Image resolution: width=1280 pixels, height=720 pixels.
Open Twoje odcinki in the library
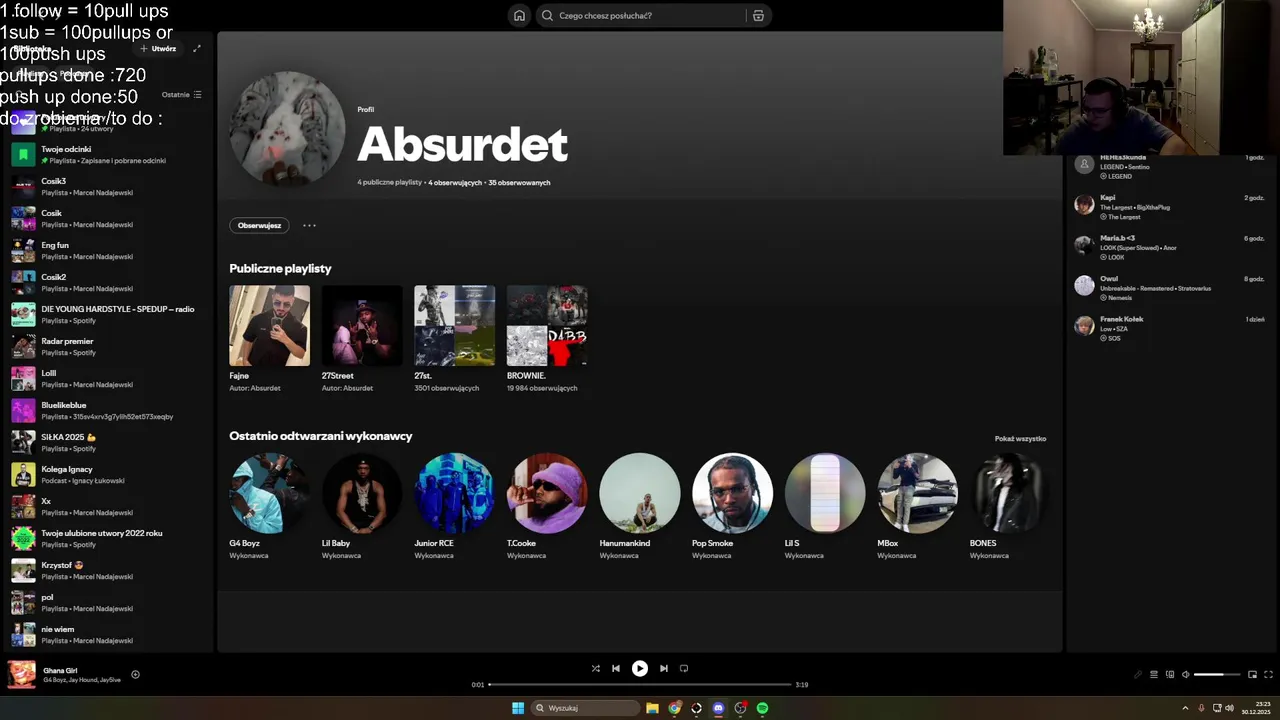point(108,154)
